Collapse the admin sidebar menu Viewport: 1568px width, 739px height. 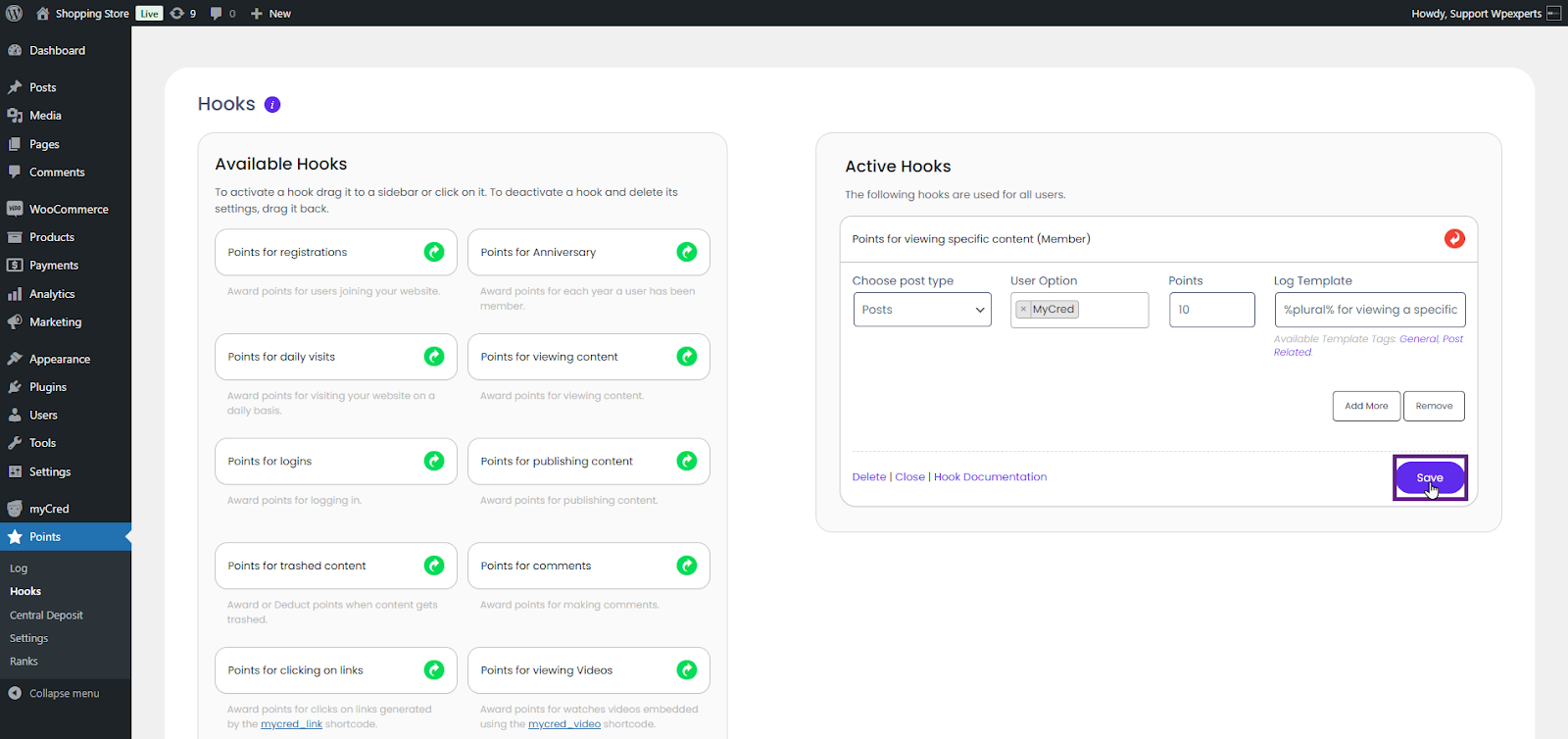point(55,693)
